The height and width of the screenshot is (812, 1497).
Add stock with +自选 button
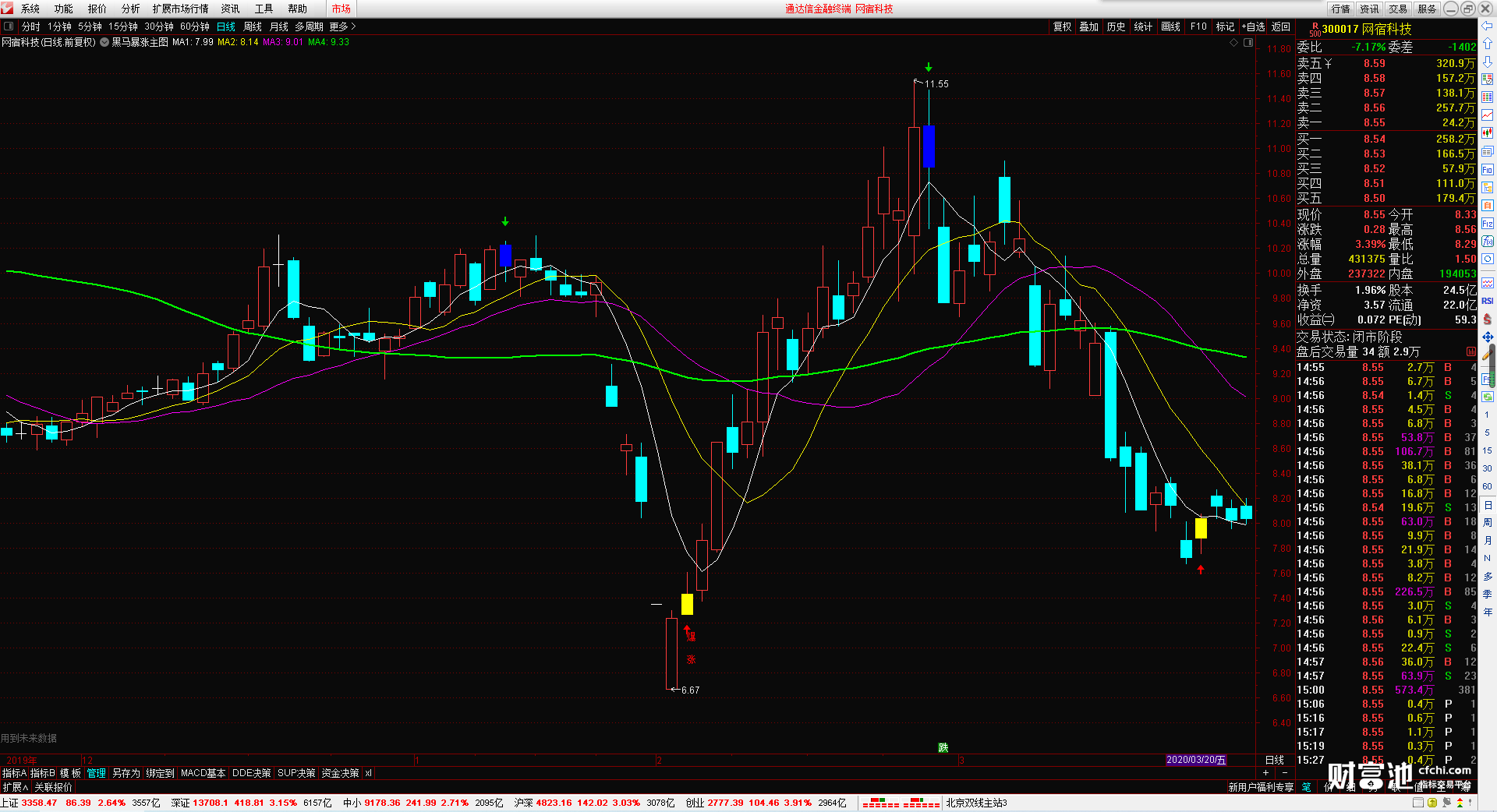click(x=1253, y=26)
